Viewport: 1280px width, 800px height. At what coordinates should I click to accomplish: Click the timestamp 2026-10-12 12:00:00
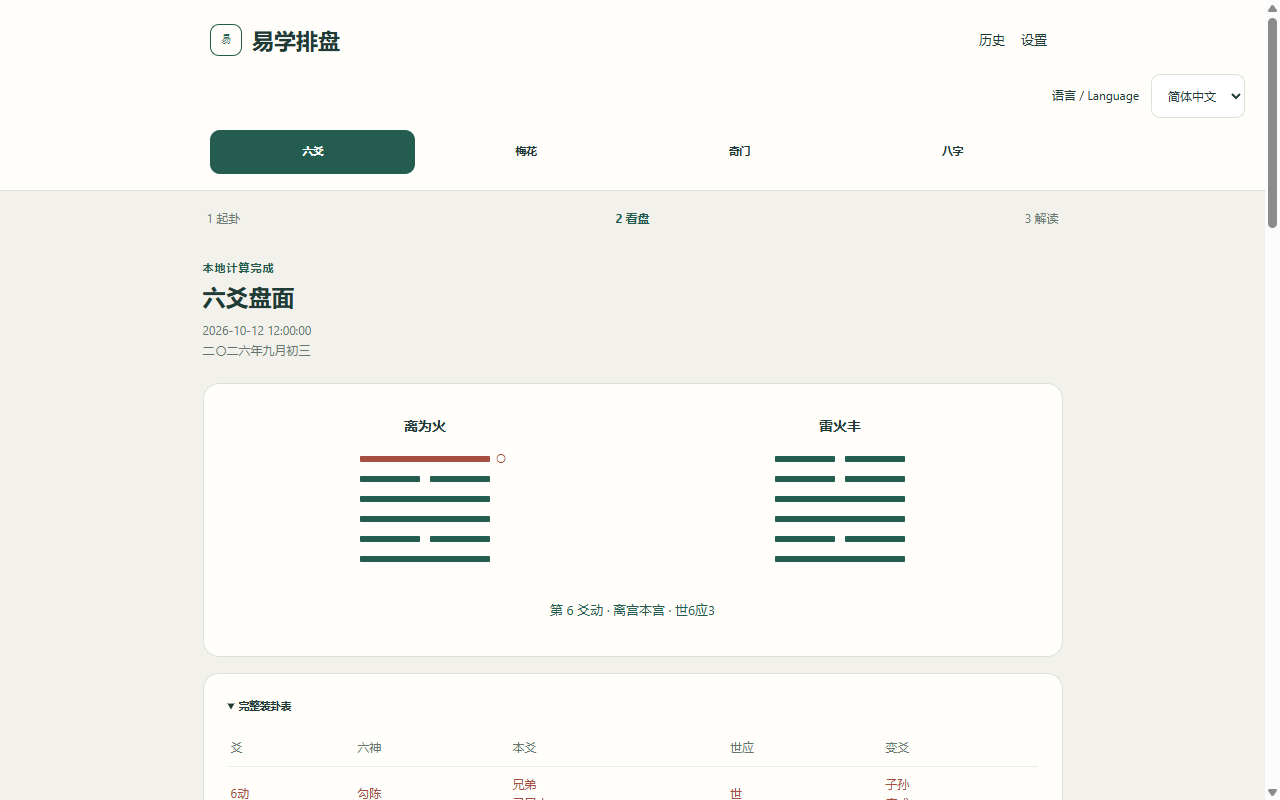(257, 331)
